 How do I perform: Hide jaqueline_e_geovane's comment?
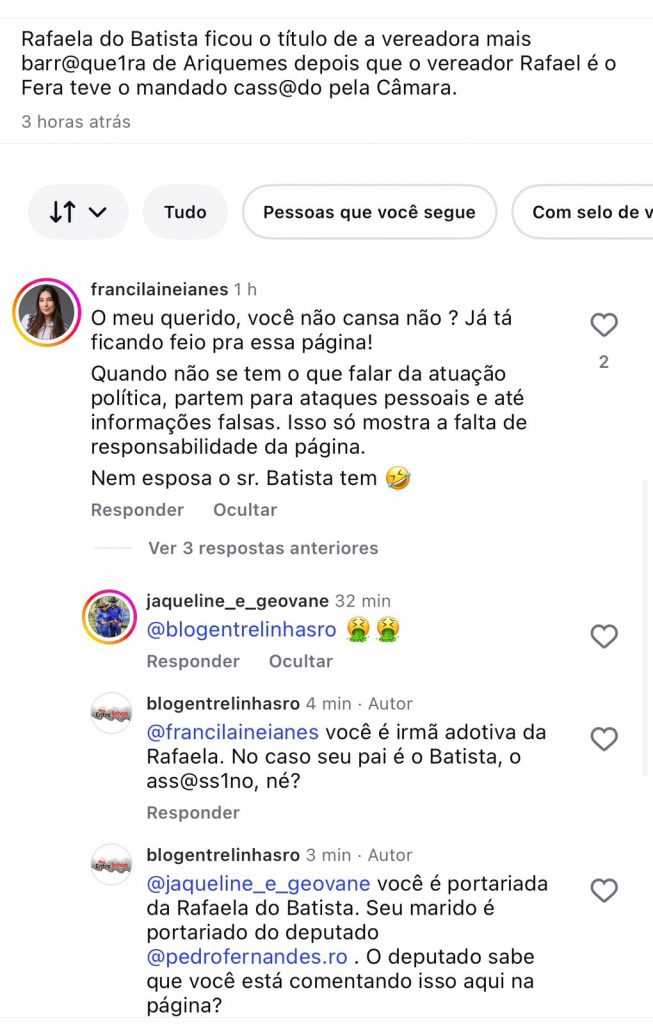[300, 661]
